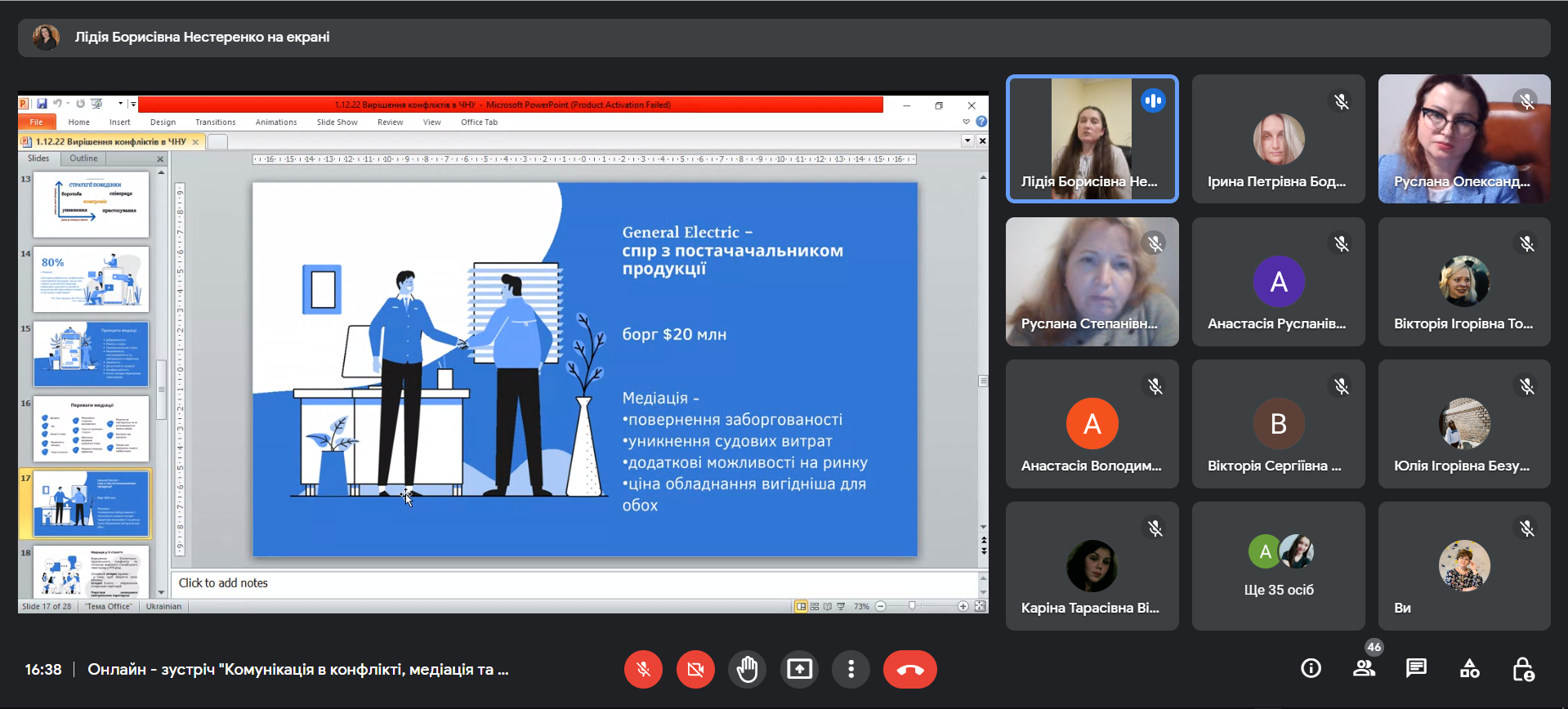
Task: Raise your hand with the hand button
Action: click(748, 670)
